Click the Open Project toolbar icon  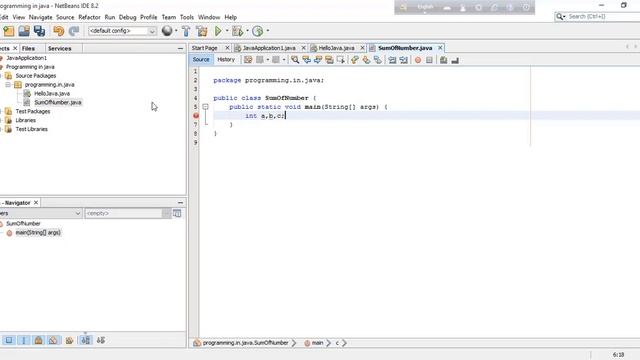point(24,31)
